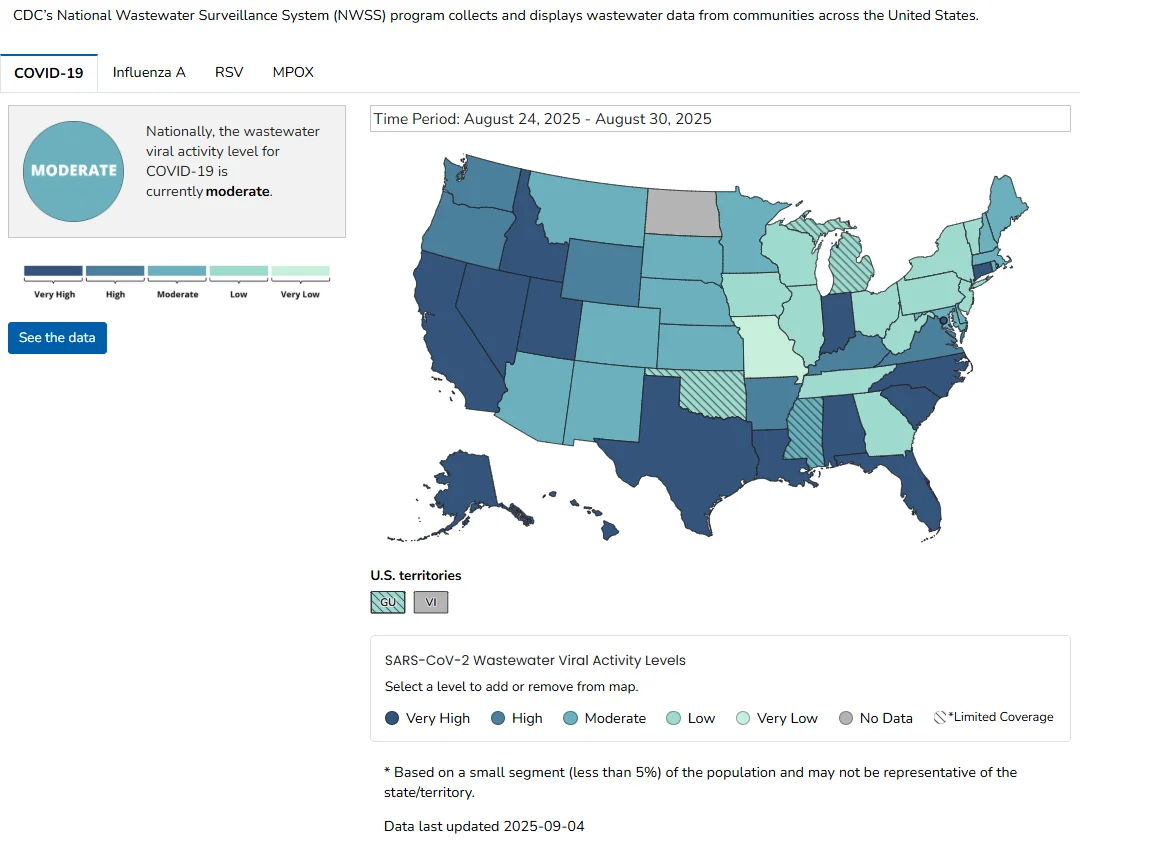Screen dimensions: 1169x850
Task: Toggle the High level legend circle
Action: point(498,718)
